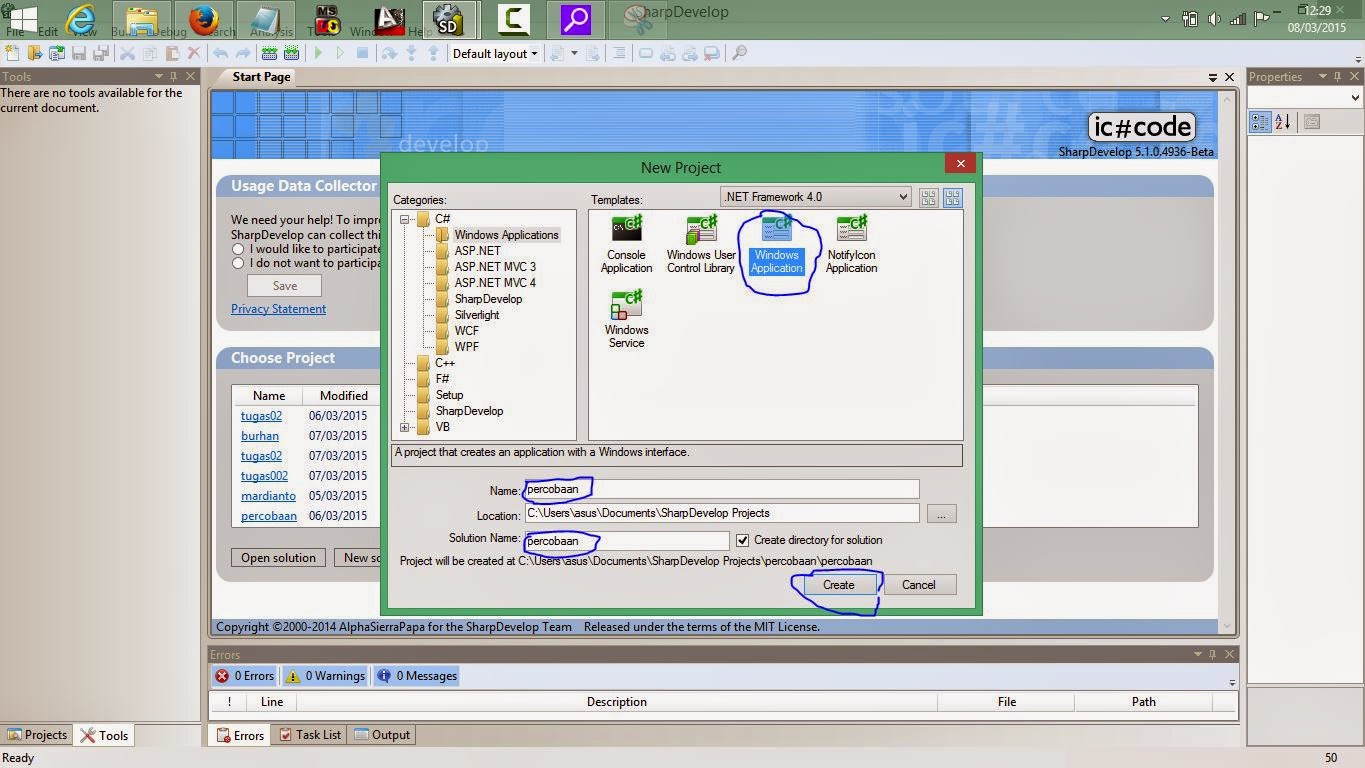Click the Open File toolbar icon
Screen dimensions: 1365x768
(x=36, y=53)
